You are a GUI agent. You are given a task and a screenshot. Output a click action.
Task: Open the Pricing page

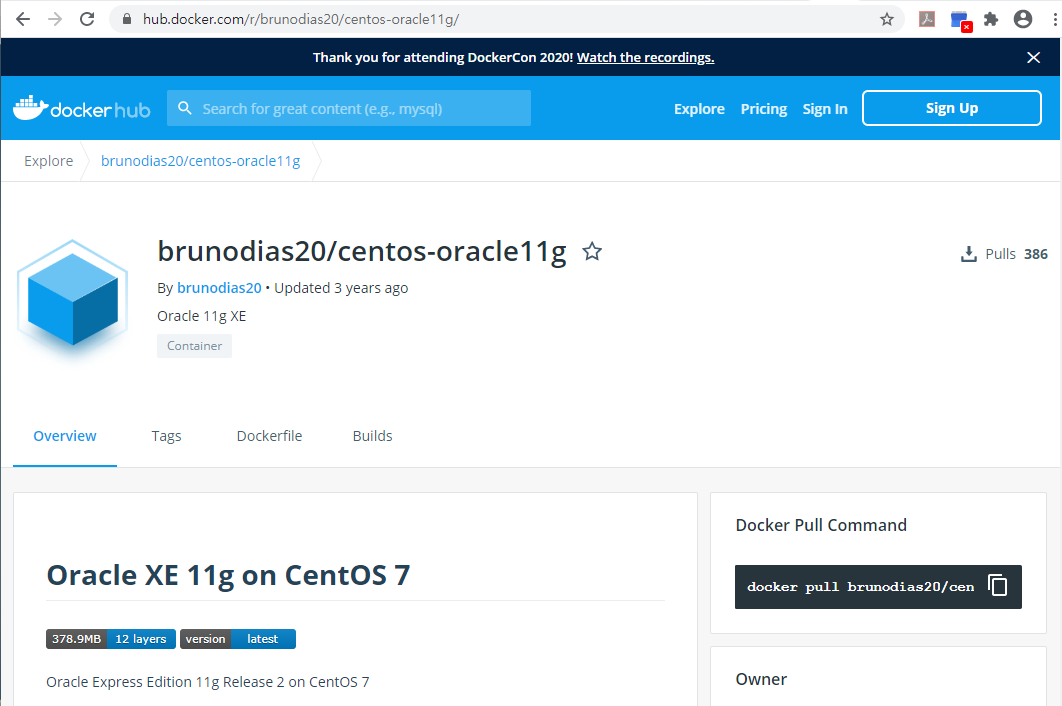click(x=763, y=109)
